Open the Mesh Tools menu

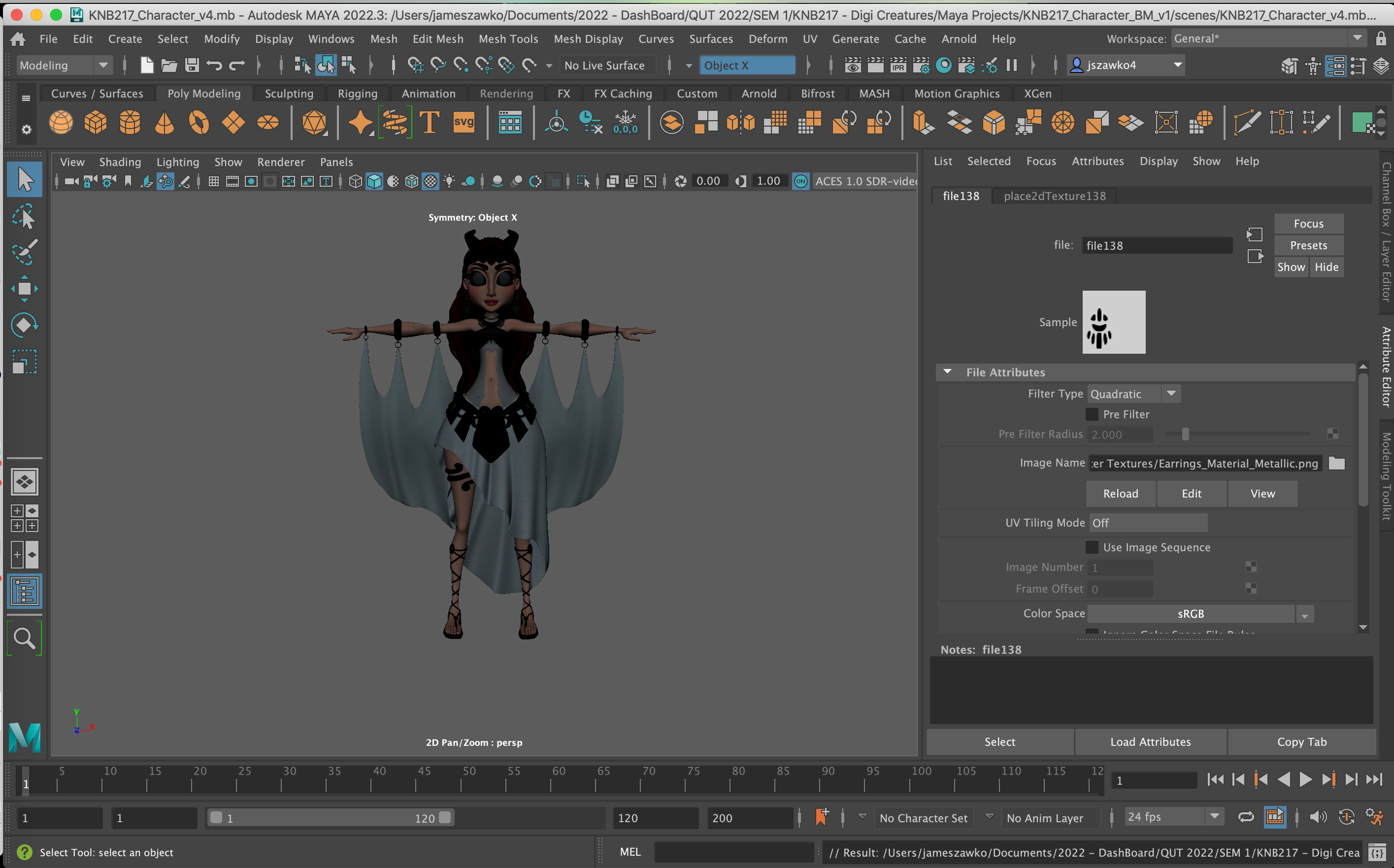[x=508, y=39]
